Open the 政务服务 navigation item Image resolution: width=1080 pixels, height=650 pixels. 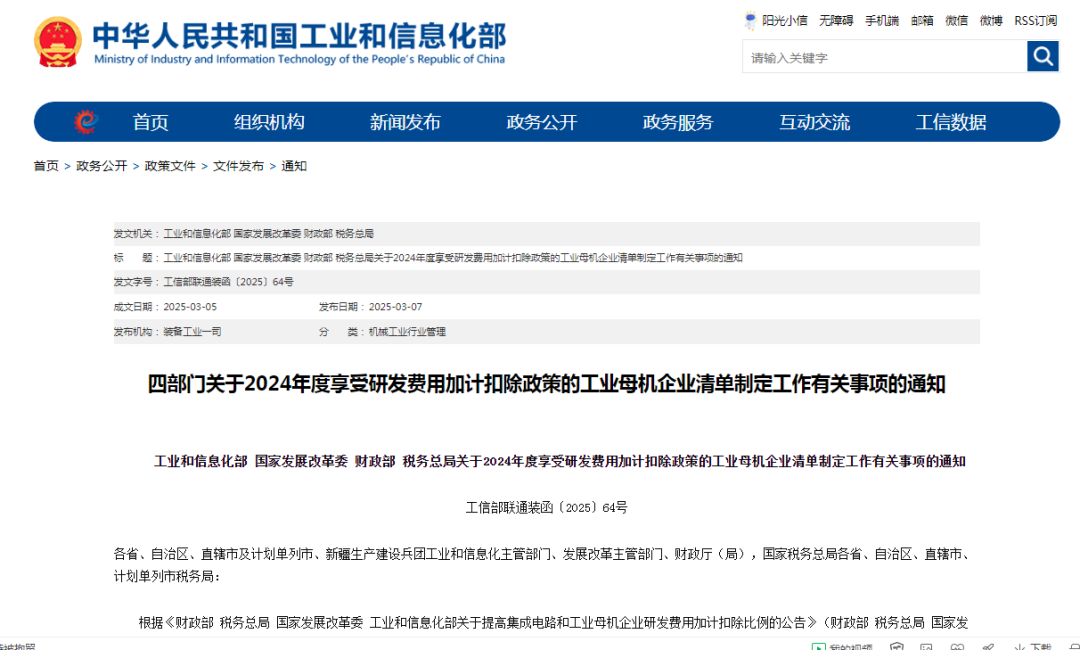678,122
